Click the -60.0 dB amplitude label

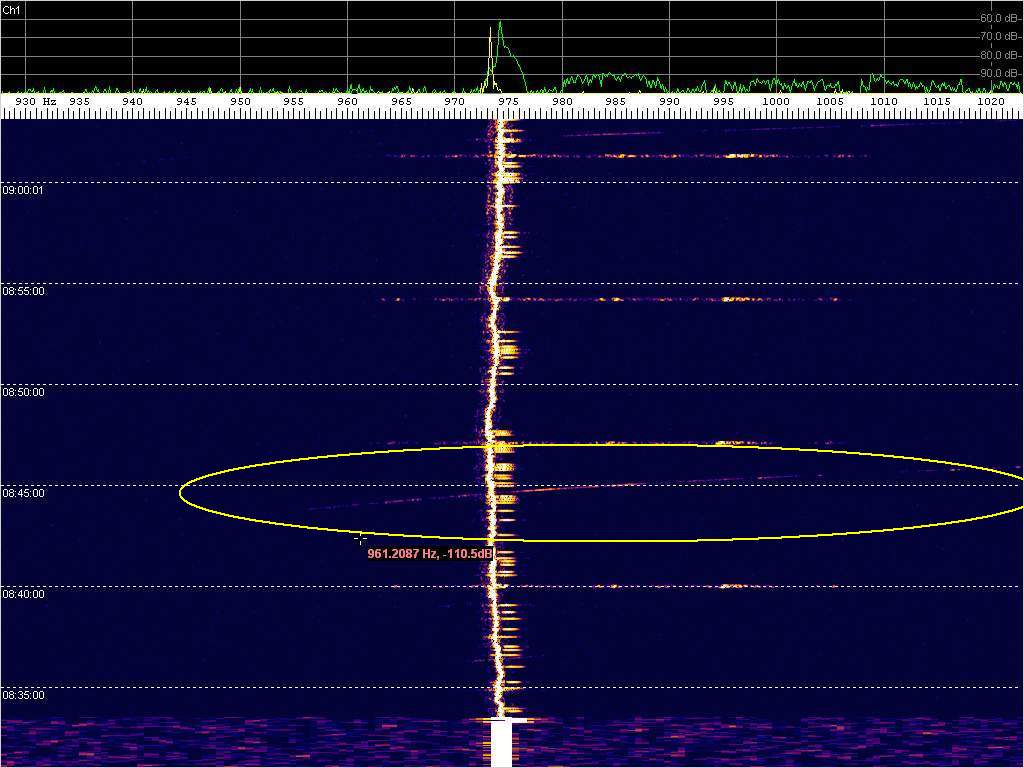[1000, 18]
